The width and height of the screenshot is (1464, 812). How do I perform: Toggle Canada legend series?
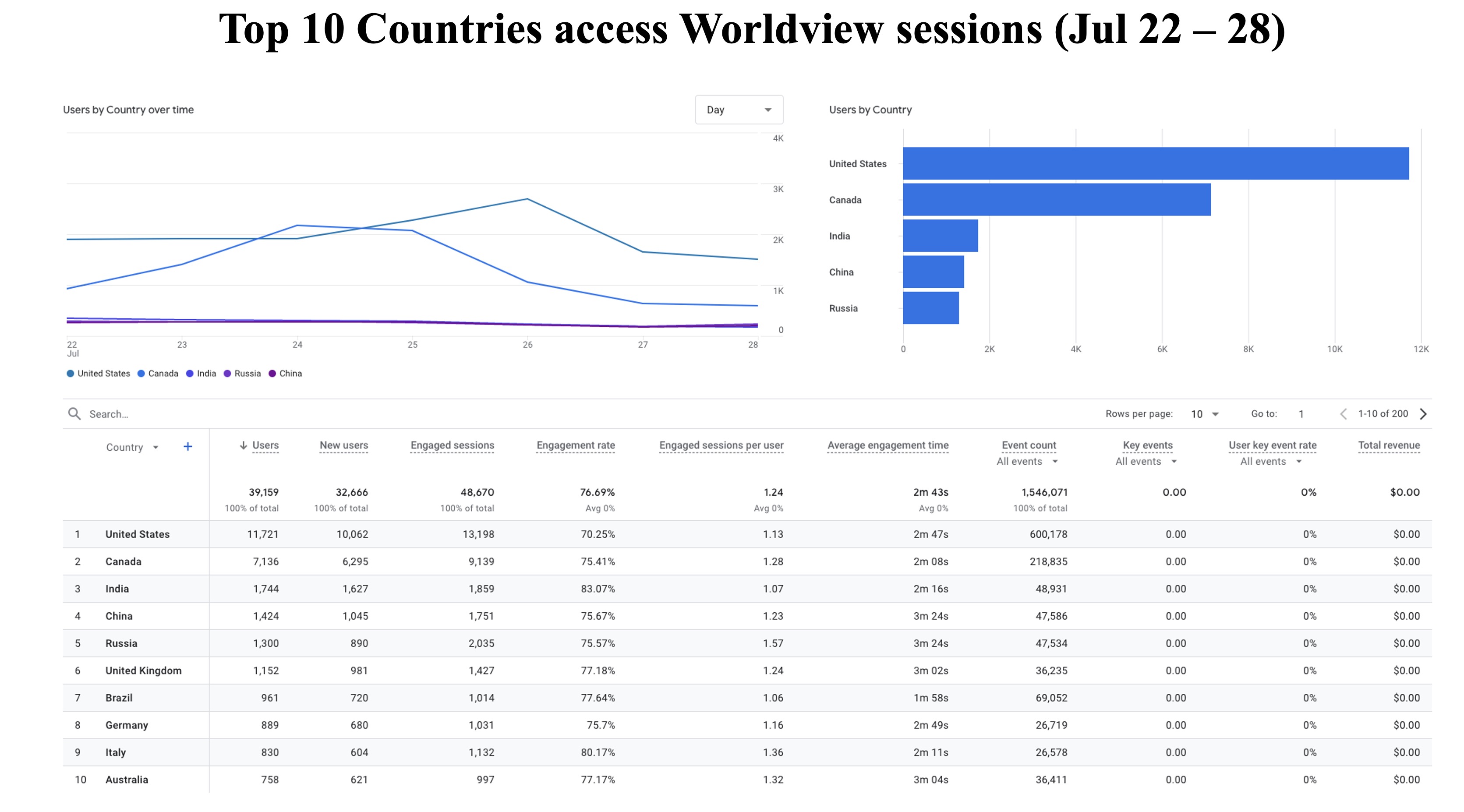click(158, 373)
